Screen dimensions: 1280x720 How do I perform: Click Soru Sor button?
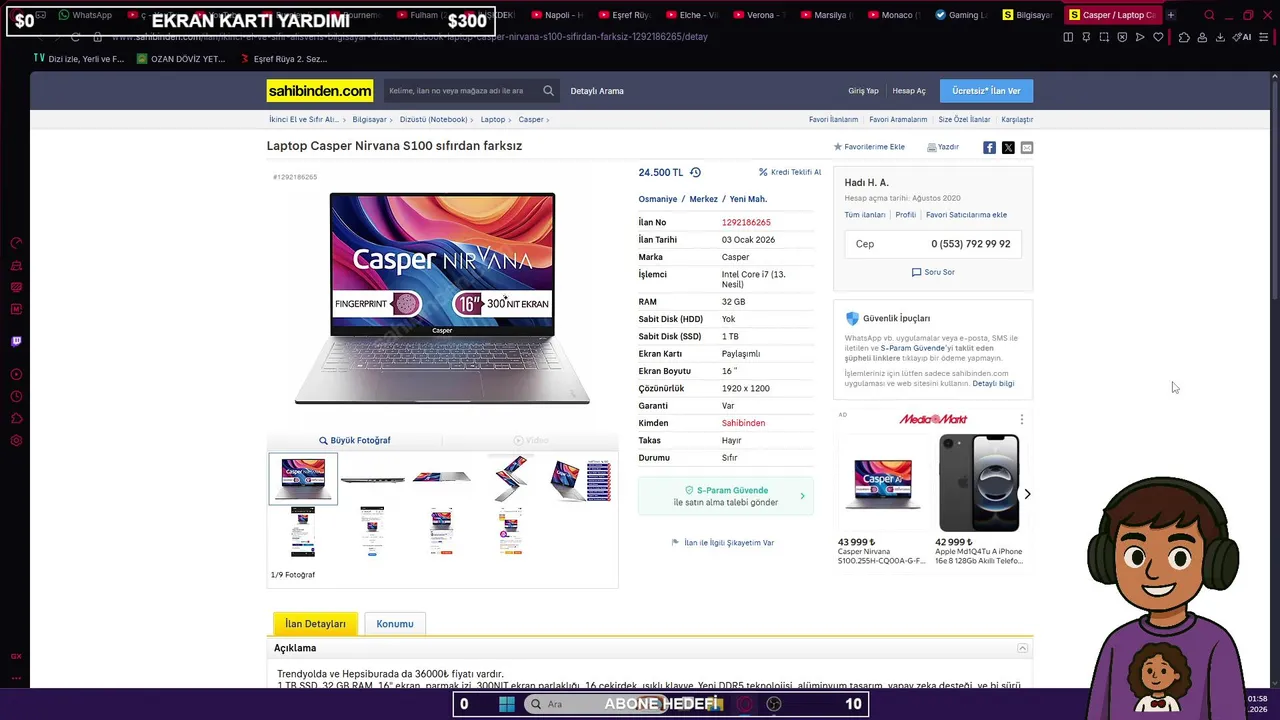[x=933, y=272]
